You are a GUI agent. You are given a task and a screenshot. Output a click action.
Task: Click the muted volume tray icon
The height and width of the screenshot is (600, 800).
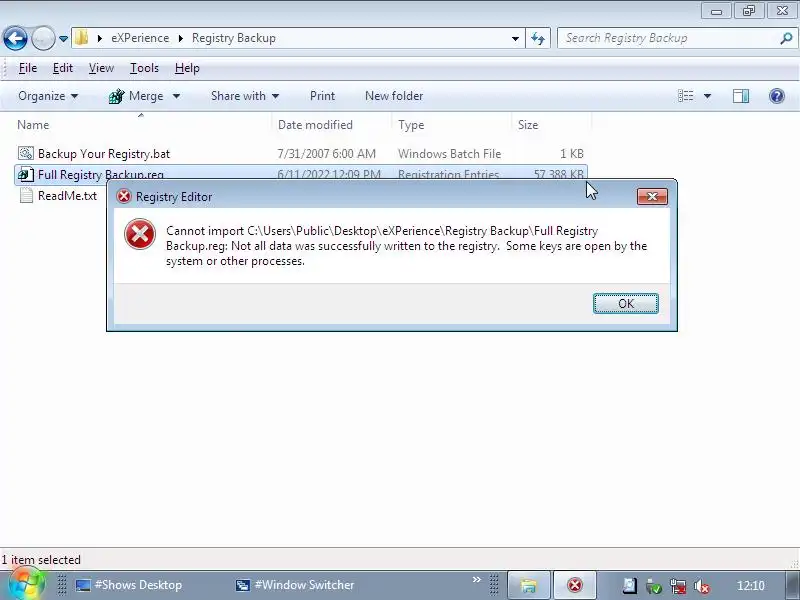703,586
